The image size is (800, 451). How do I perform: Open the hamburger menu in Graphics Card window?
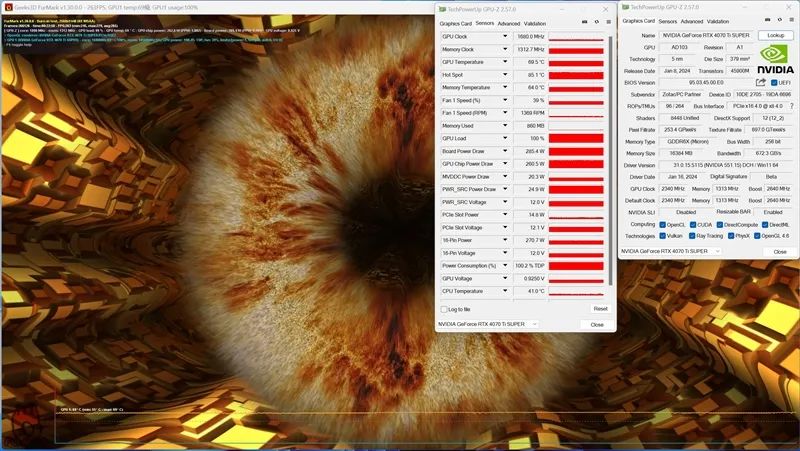790,20
